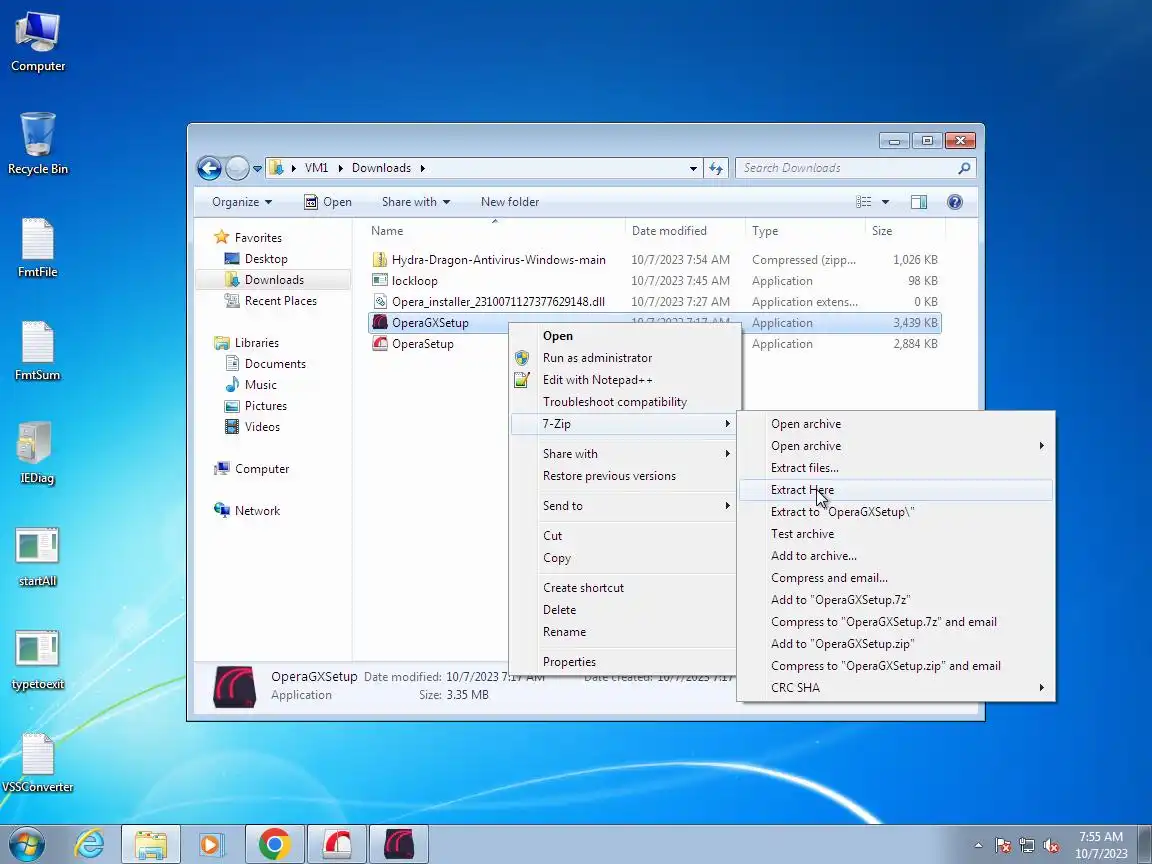Click the Explorer forward navigation arrow

[237, 168]
